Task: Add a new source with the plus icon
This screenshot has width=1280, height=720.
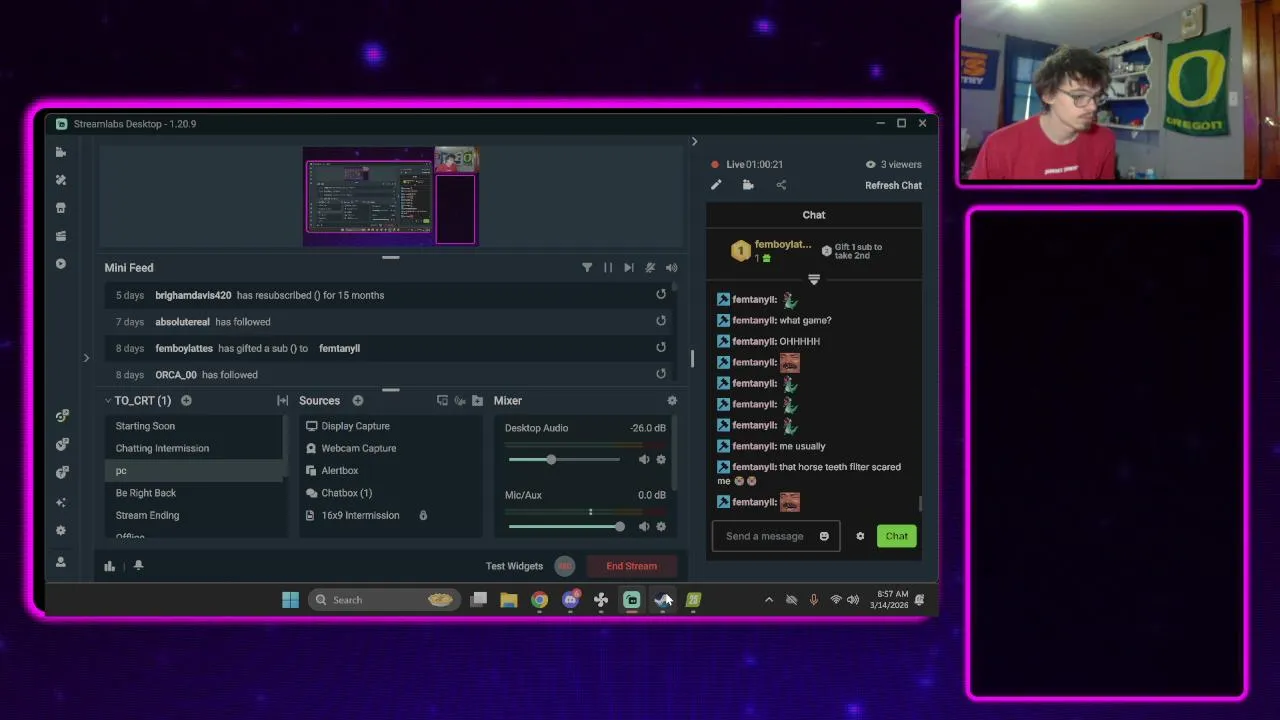Action: point(358,401)
